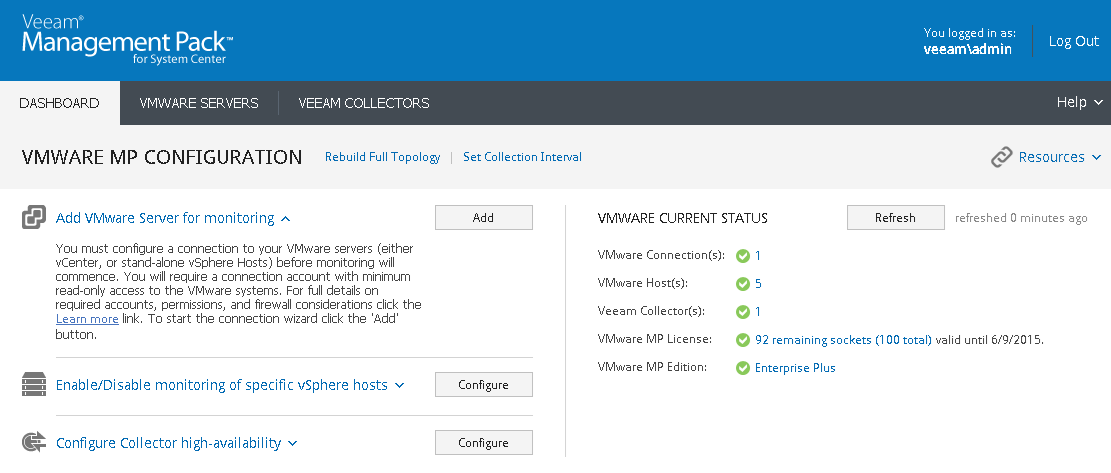This screenshot has width=1111, height=473.
Task: Click green check beside VMware Connection(s)
Action: tap(742, 256)
